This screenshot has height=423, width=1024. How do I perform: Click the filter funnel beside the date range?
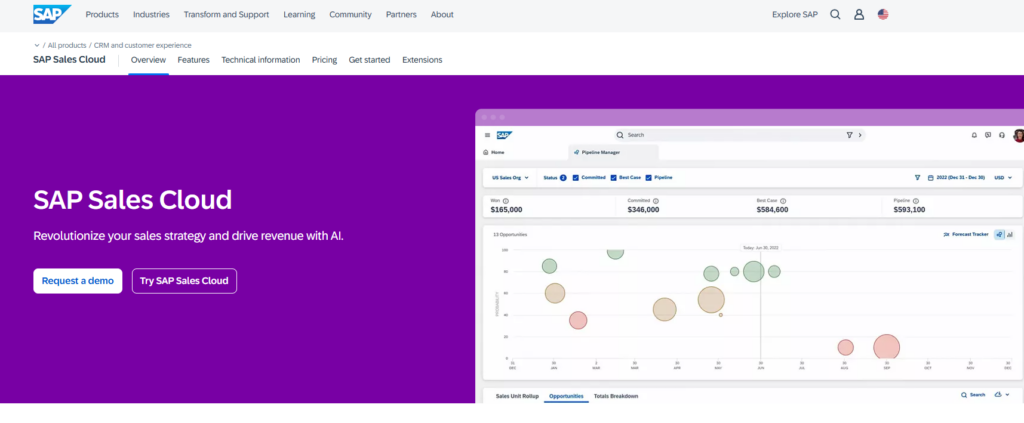pos(918,178)
